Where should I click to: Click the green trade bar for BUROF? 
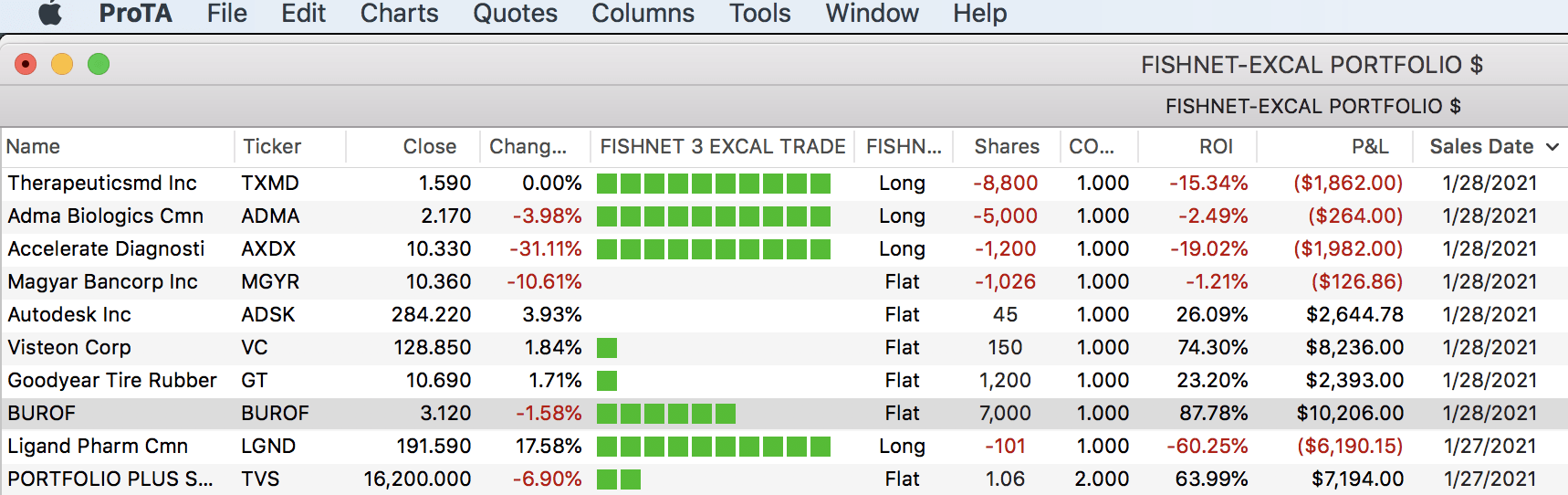666,414
